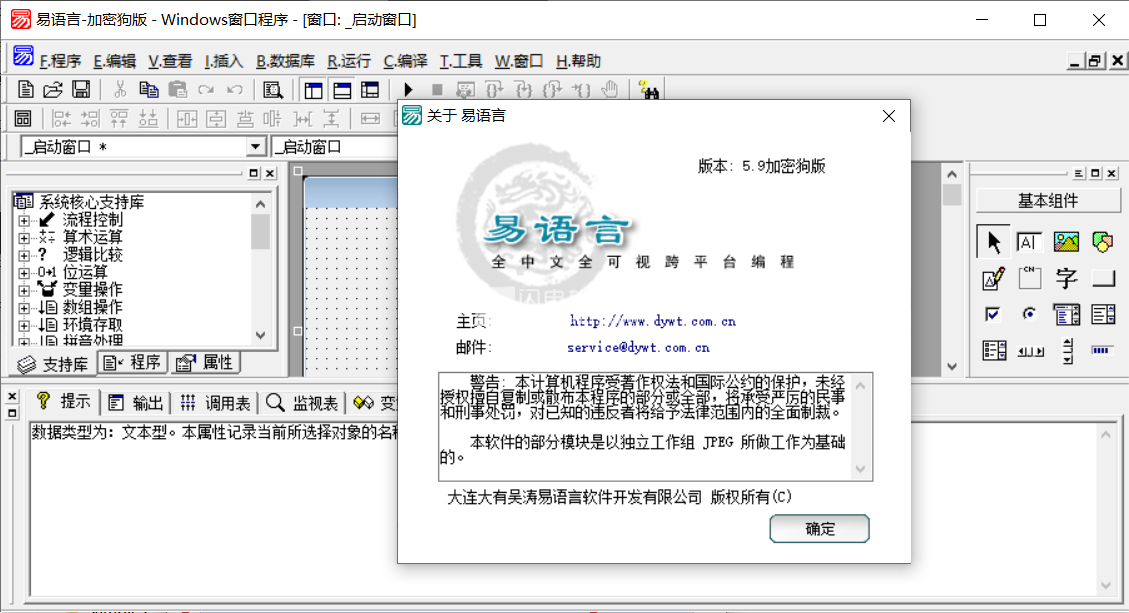Open the I.插入 menu
Viewport: 1129px width, 613px height.
click(x=223, y=62)
